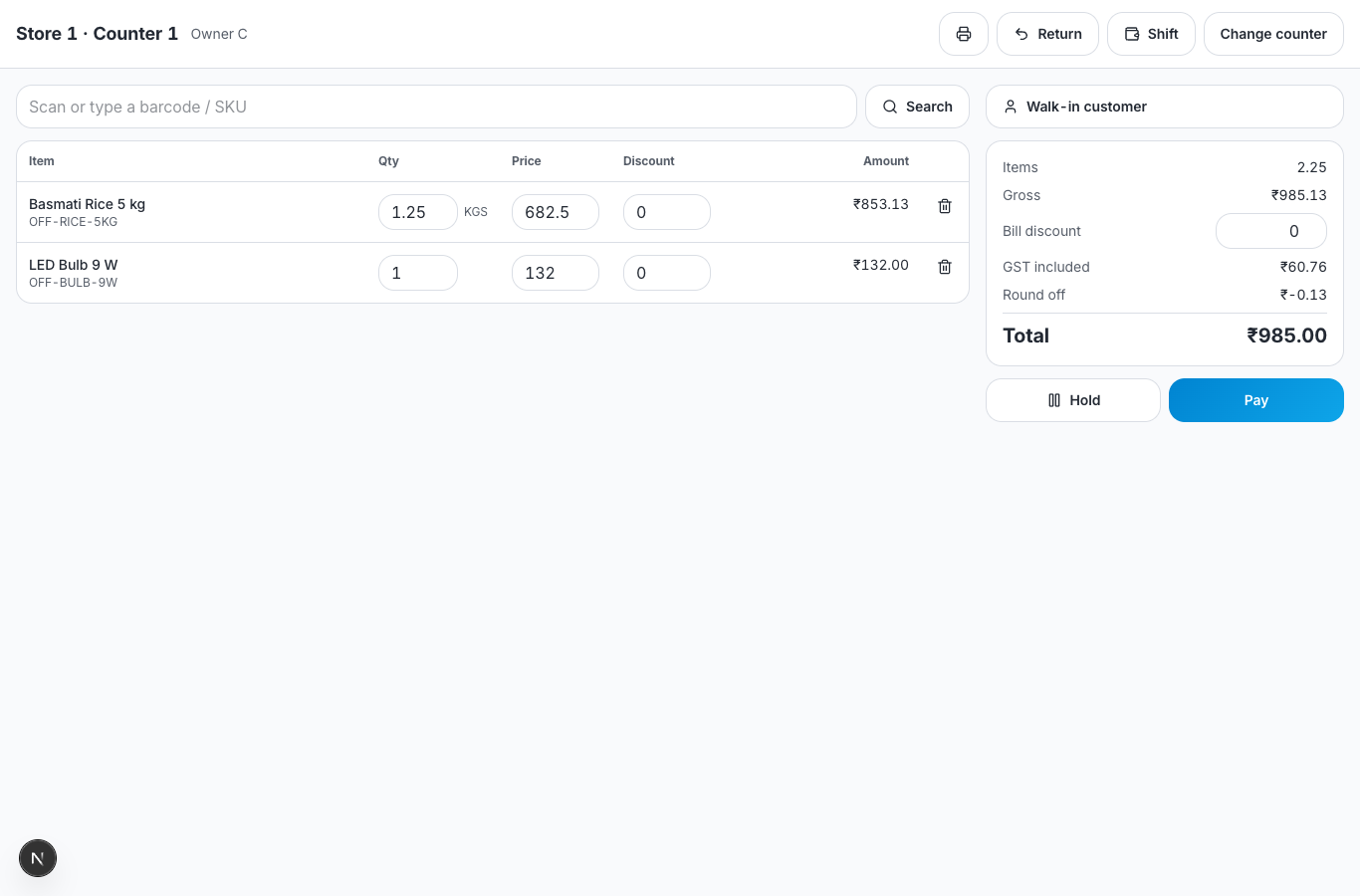Viewport: 1360px width, 896px height.
Task: Click the Pay button
Action: pos(1256,400)
